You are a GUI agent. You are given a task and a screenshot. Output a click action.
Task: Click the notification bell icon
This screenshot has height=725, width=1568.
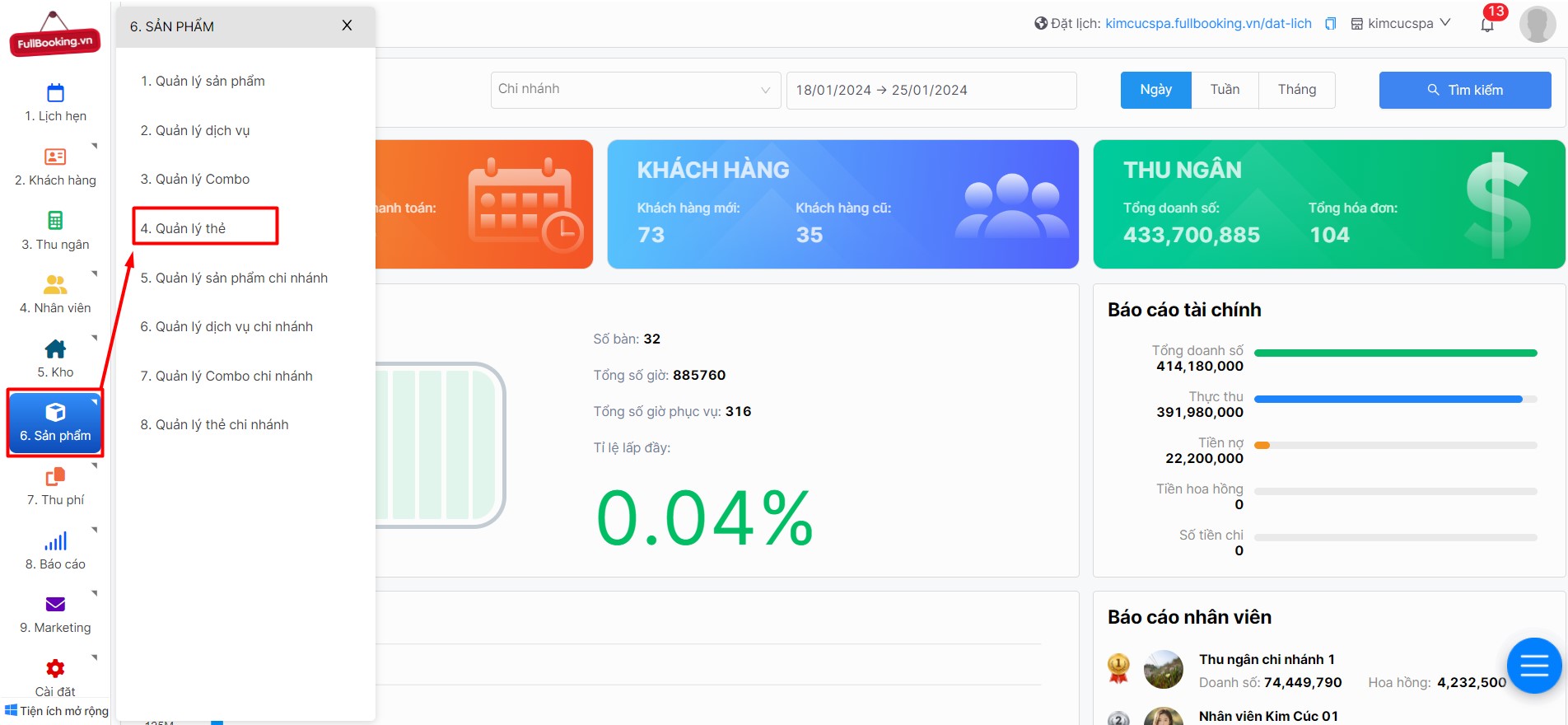point(1487,25)
